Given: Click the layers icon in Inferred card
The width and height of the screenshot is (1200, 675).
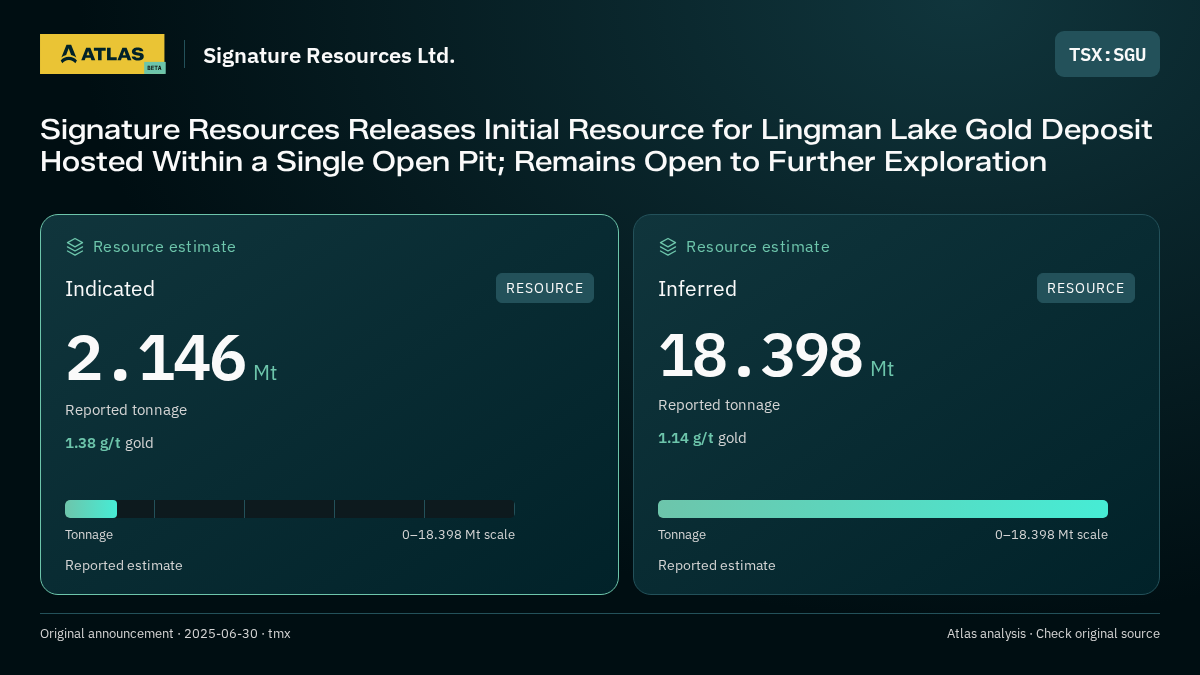Looking at the screenshot, I should [x=668, y=247].
